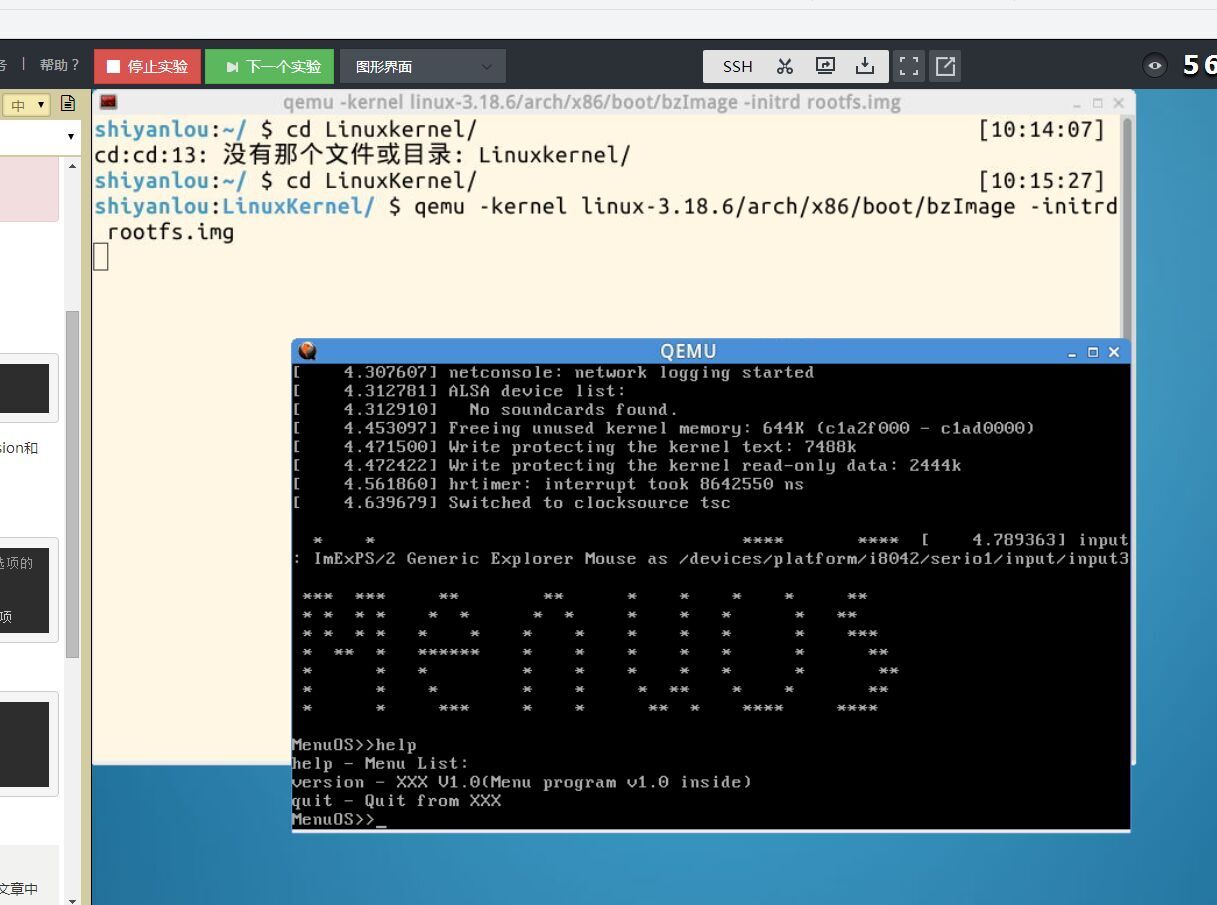Click the 'help - Menu List:' line
The height and width of the screenshot is (905, 1217).
tap(380, 763)
